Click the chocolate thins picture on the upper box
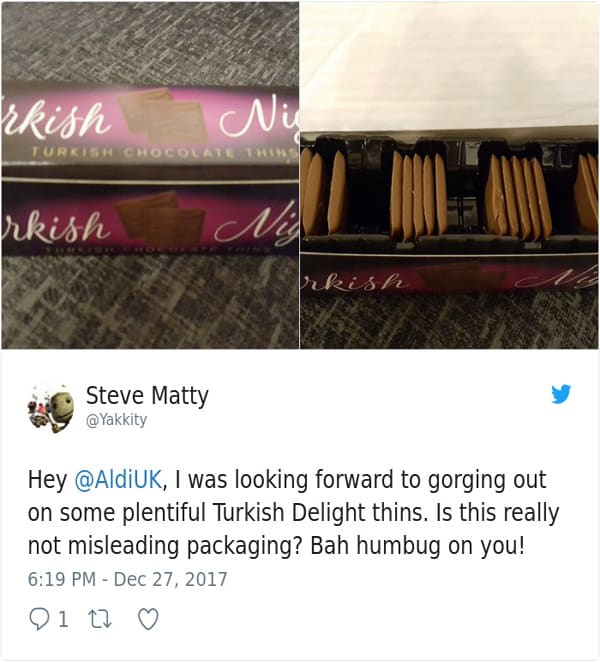 [163, 115]
